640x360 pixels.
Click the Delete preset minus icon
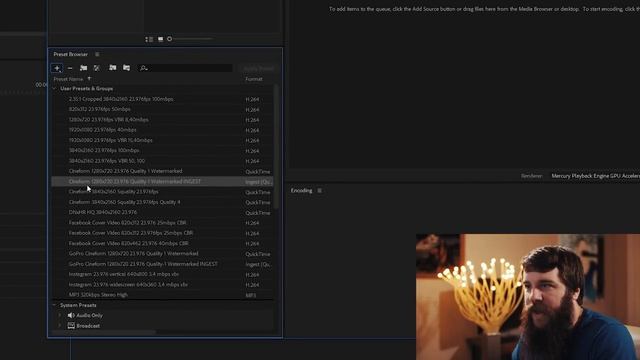pos(70,68)
